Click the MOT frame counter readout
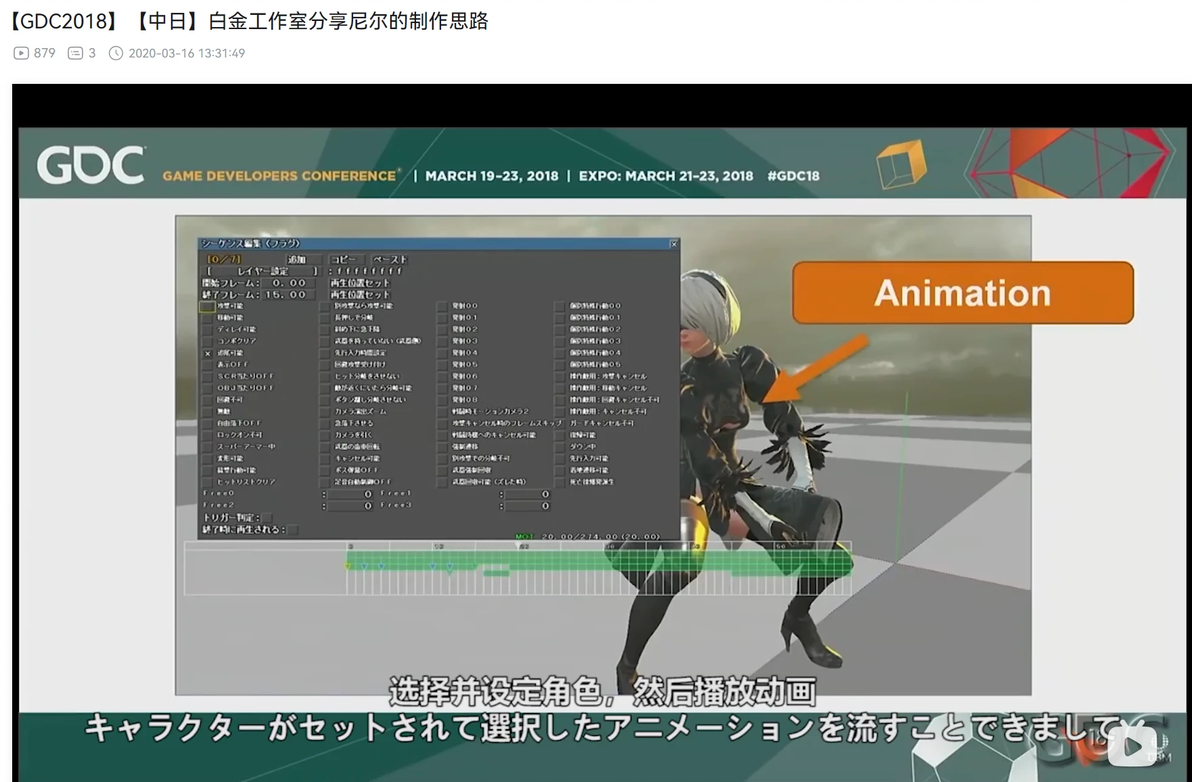The image size is (1192, 782). 588,537
